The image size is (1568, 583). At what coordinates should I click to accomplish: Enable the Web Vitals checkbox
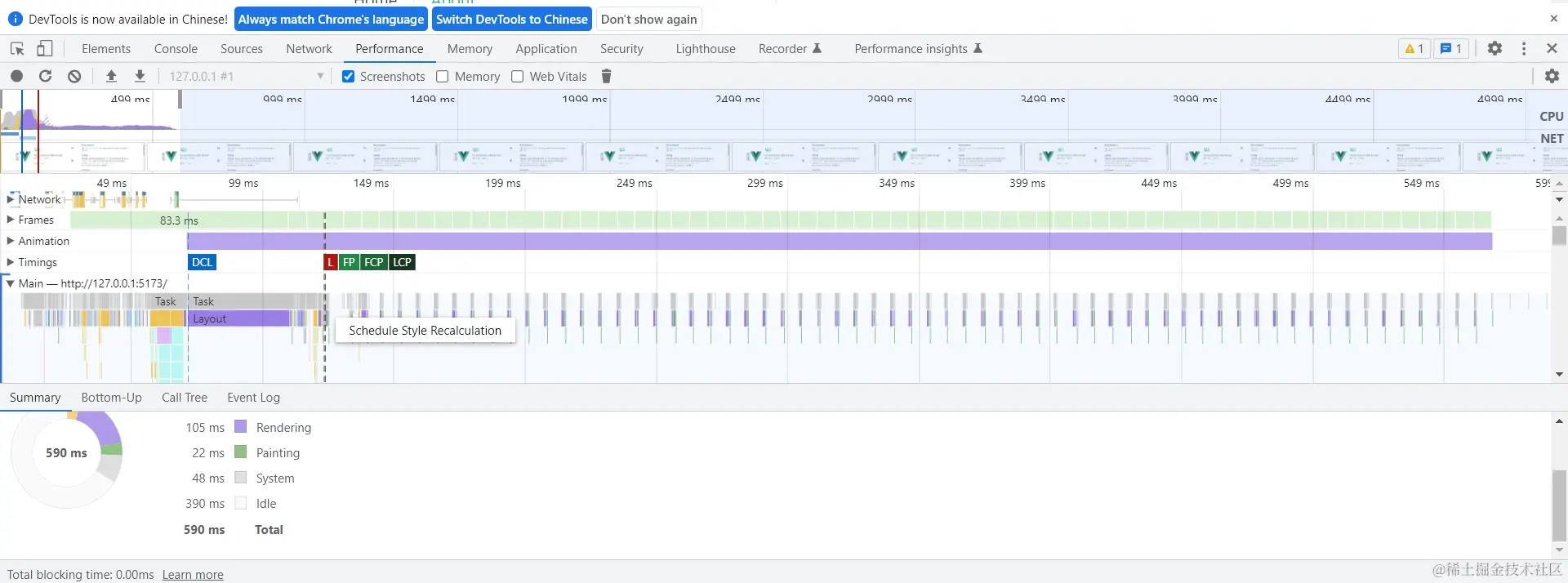tap(517, 76)
